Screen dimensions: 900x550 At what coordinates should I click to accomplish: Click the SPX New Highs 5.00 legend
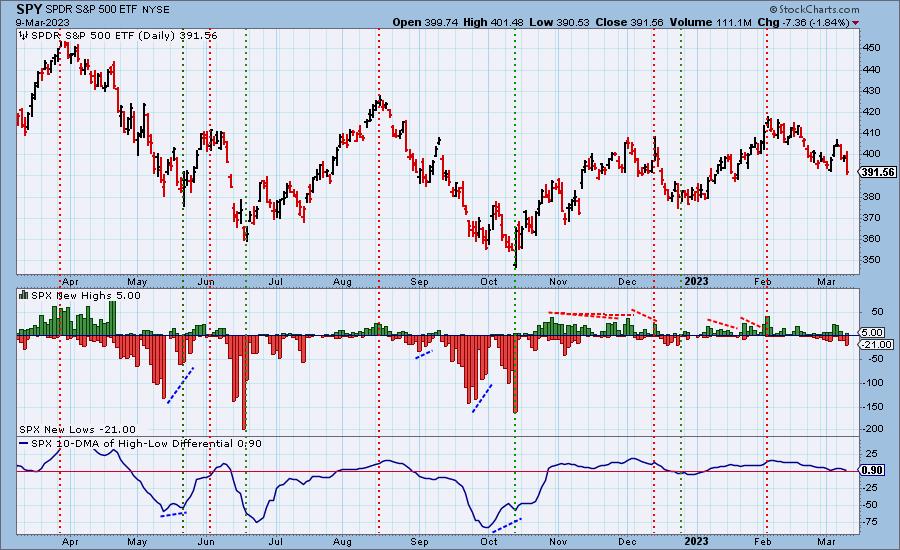click(86, 295)
